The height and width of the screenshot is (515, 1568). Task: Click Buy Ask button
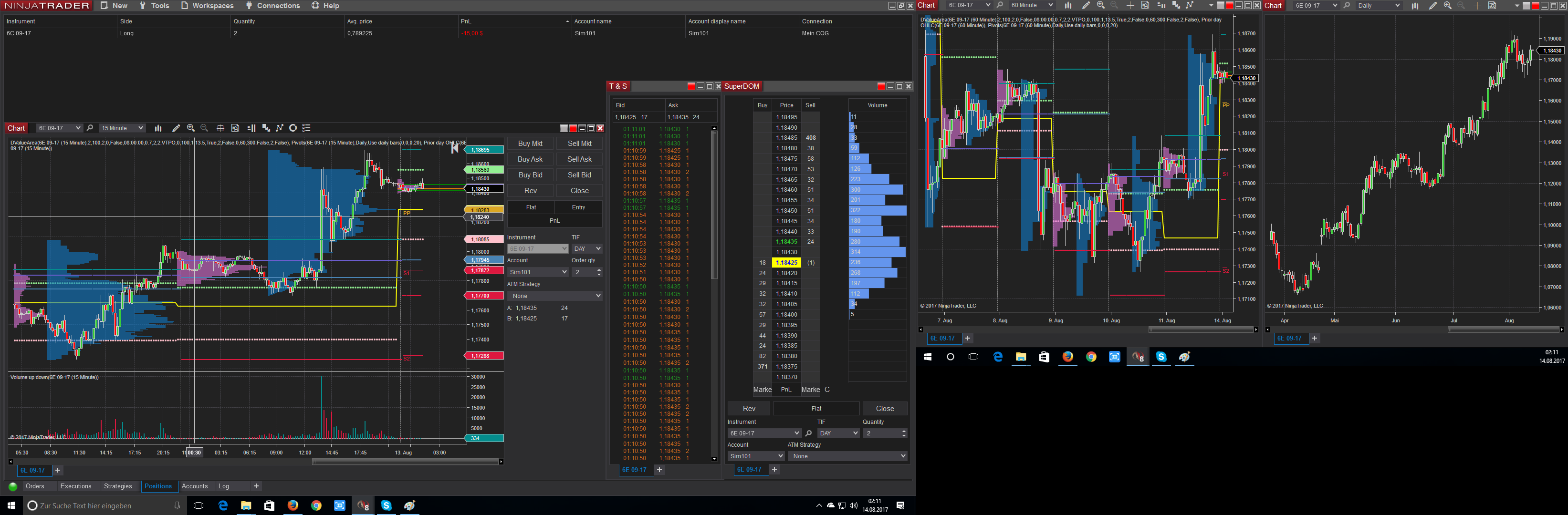[530, 159]
